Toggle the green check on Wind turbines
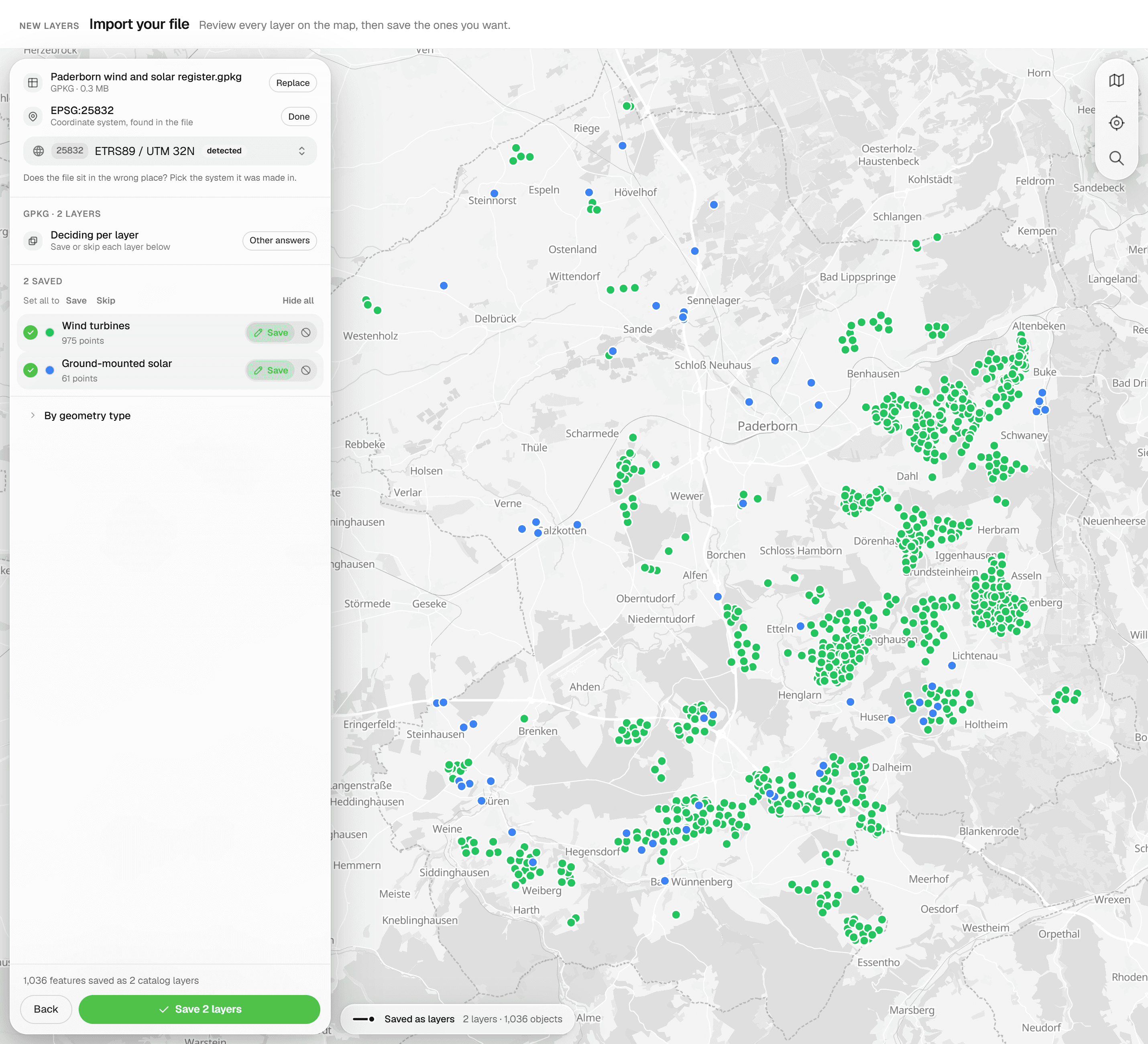Viewport: 1148px width, 1044px height. pyautogui.click(x=31, y=332)
